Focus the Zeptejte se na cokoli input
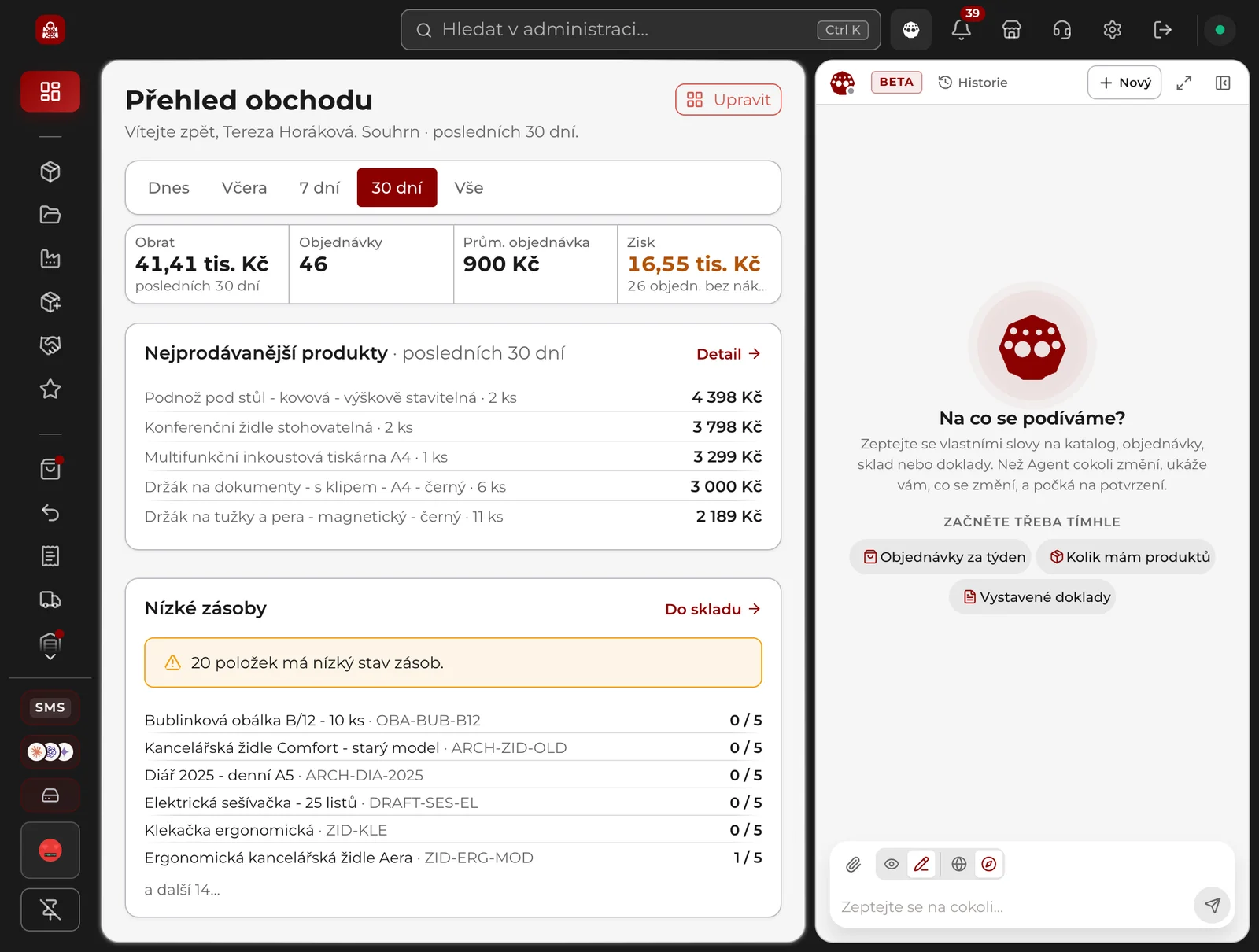This screenshot has height=952, width=1259. 1013,907
